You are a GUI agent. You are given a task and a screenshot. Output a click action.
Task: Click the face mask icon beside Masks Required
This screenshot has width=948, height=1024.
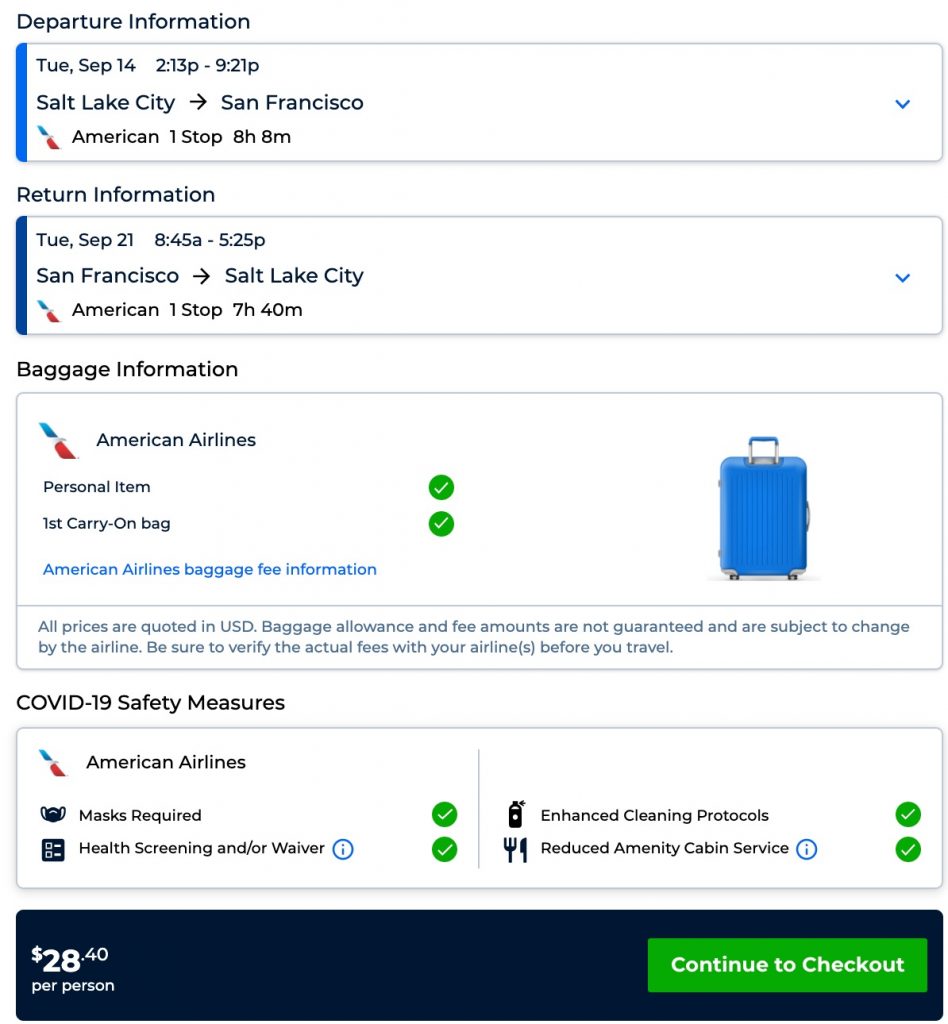[53, 815]
